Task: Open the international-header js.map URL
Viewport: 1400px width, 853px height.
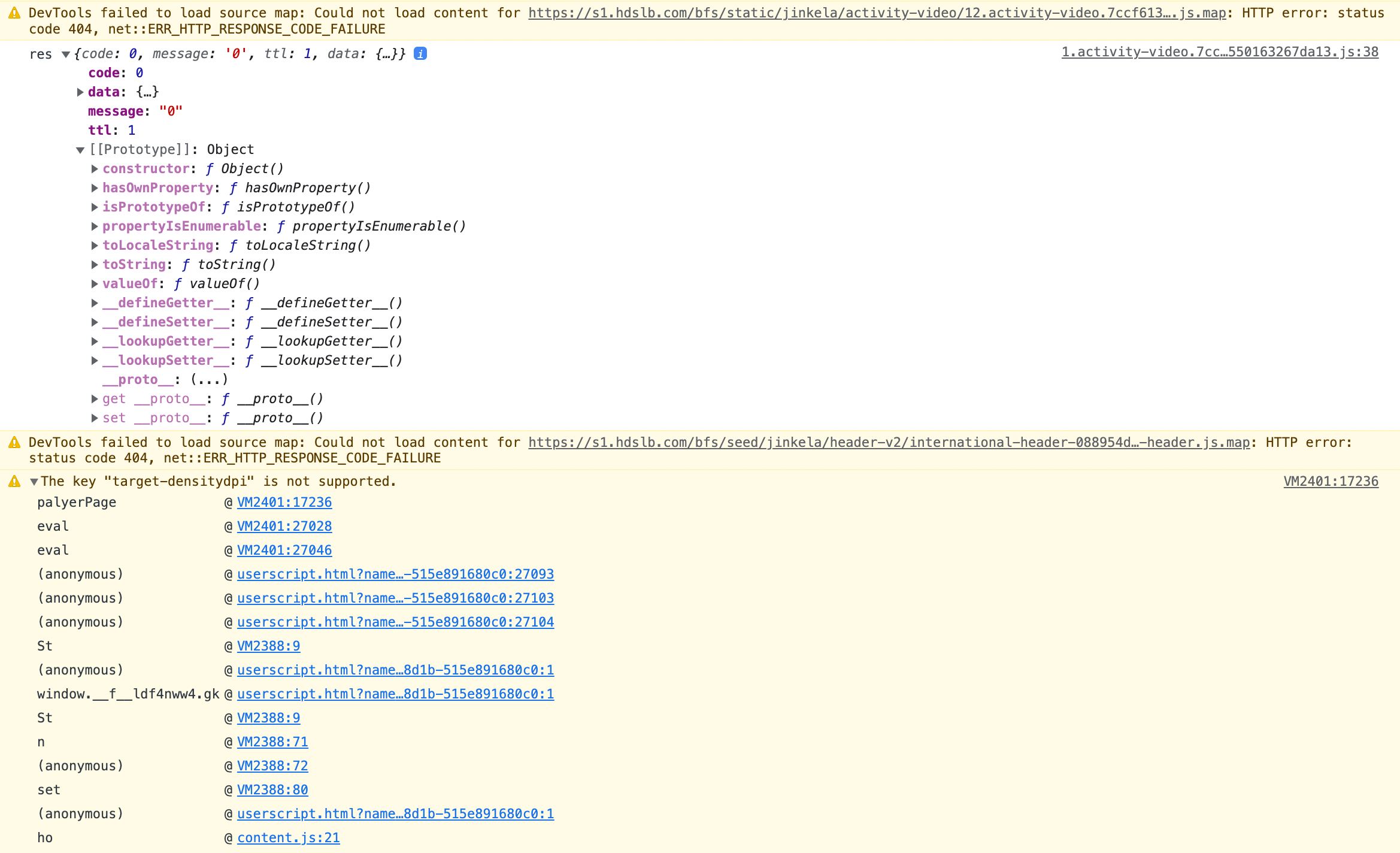Action: (x=889, y=443)
